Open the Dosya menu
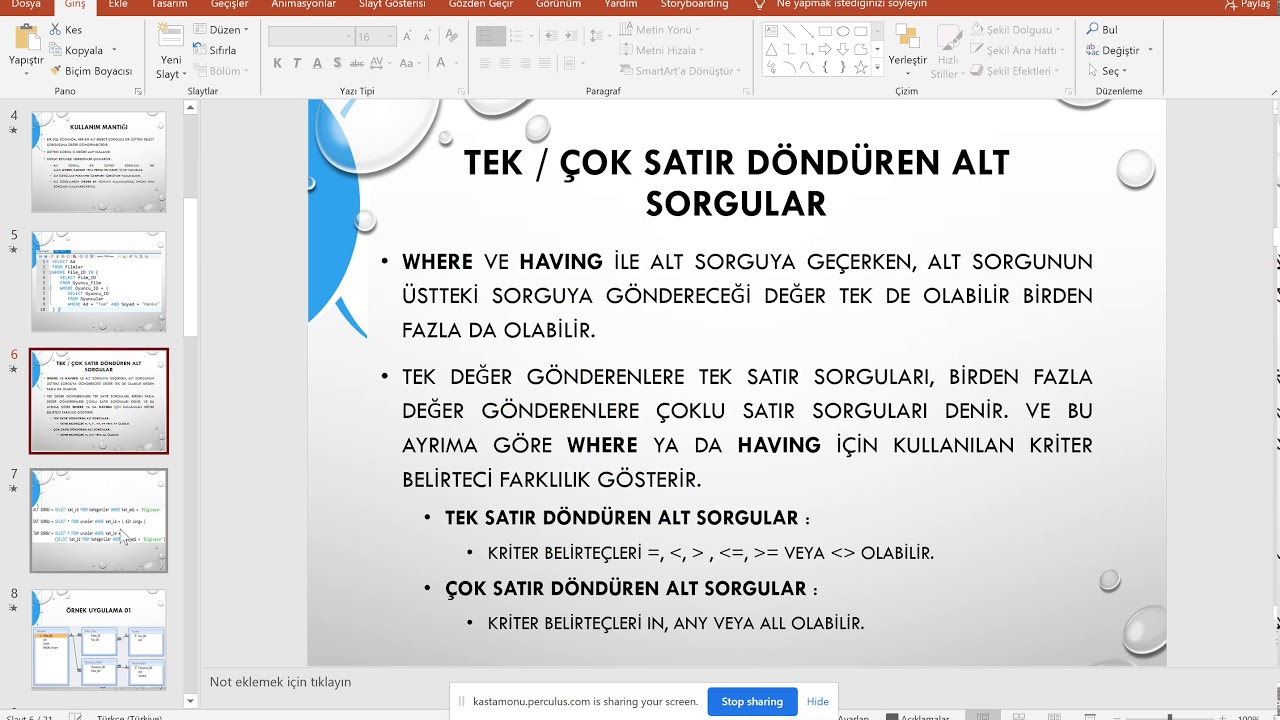Screen dimensions: 1280x720 pos(25,5)
